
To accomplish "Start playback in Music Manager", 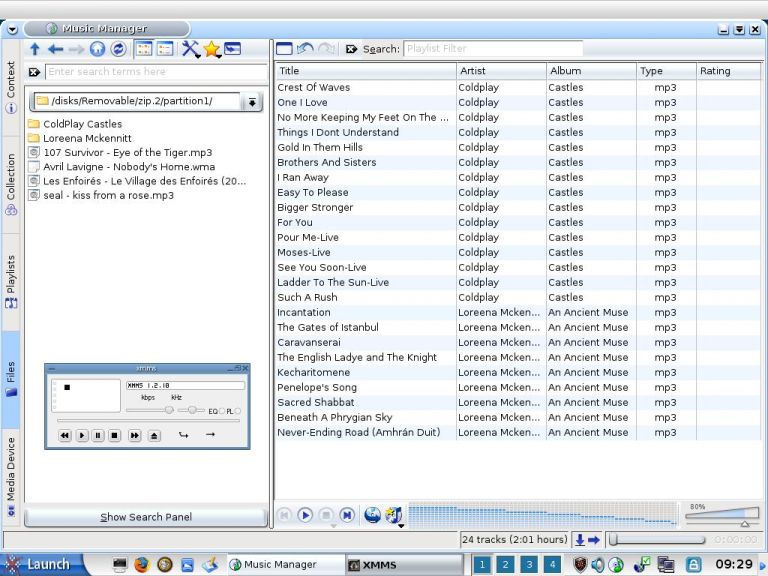I will [305, 515].
